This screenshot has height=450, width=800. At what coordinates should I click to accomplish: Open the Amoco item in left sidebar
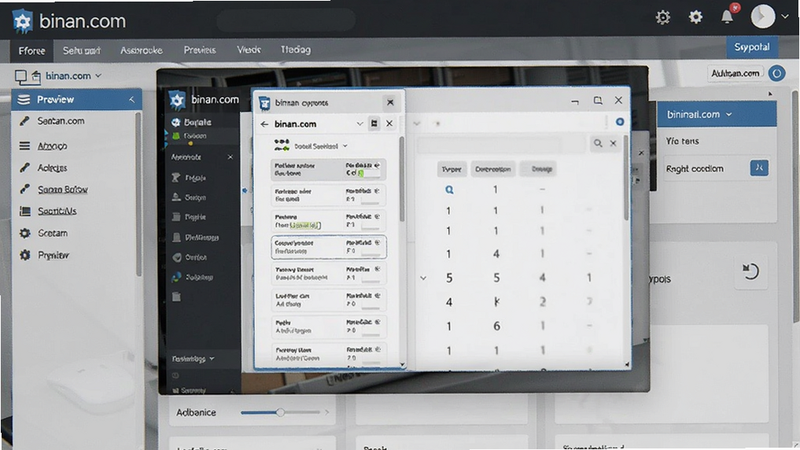tap(52, 146)
